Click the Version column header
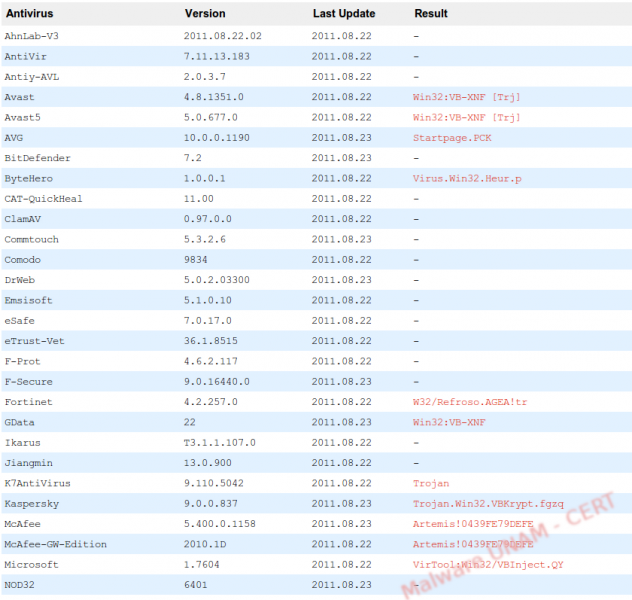The width and height of the screenshot is (632, 600). [205, 13]
